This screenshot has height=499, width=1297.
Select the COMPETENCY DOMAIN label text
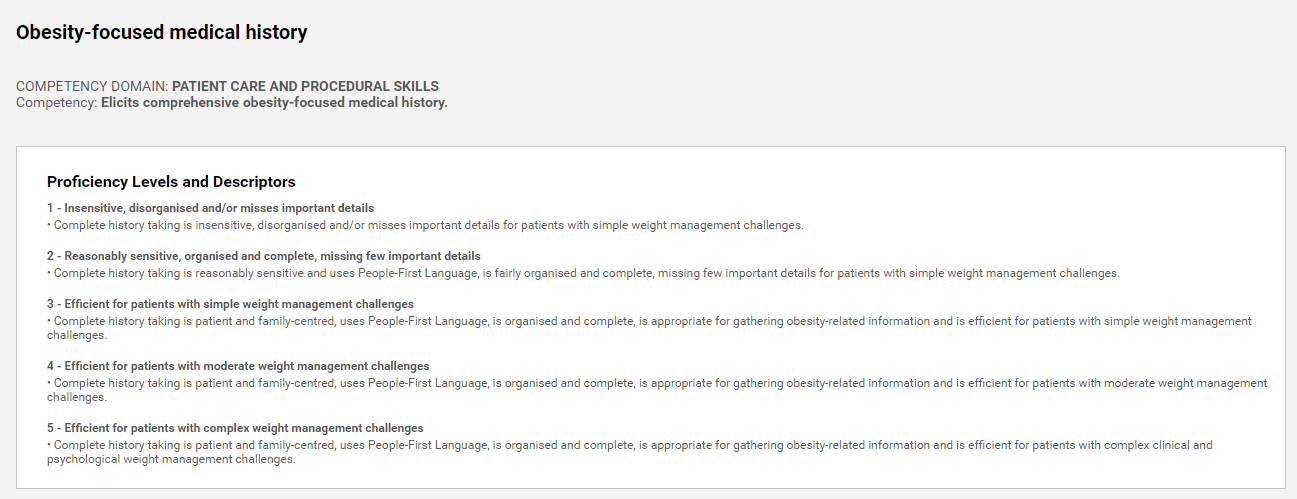92,87
